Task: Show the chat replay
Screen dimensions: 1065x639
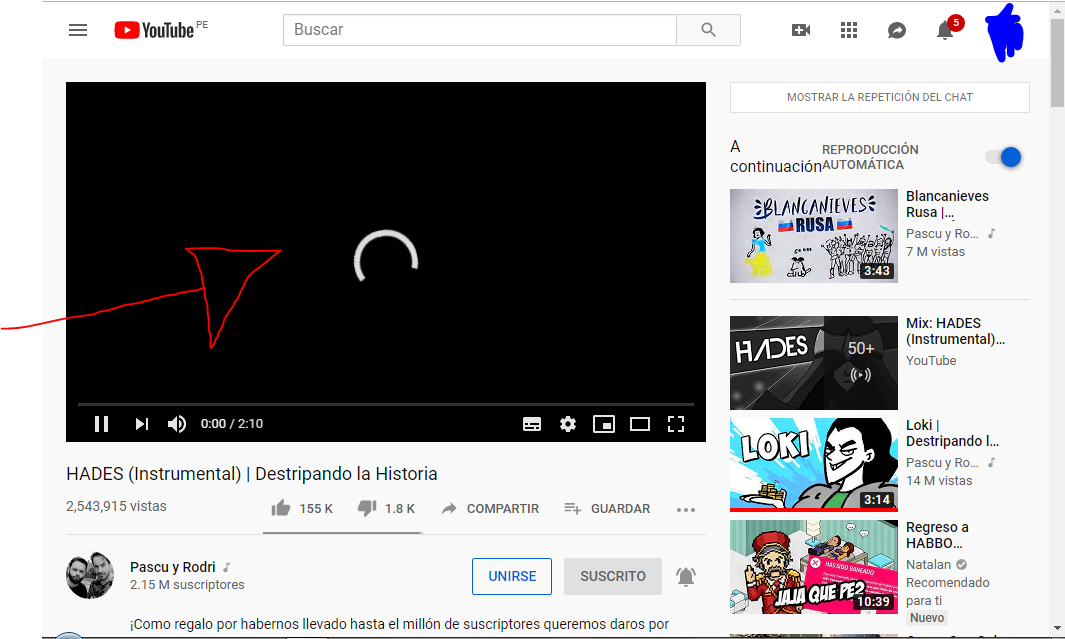Action: [x=880, y=97]
